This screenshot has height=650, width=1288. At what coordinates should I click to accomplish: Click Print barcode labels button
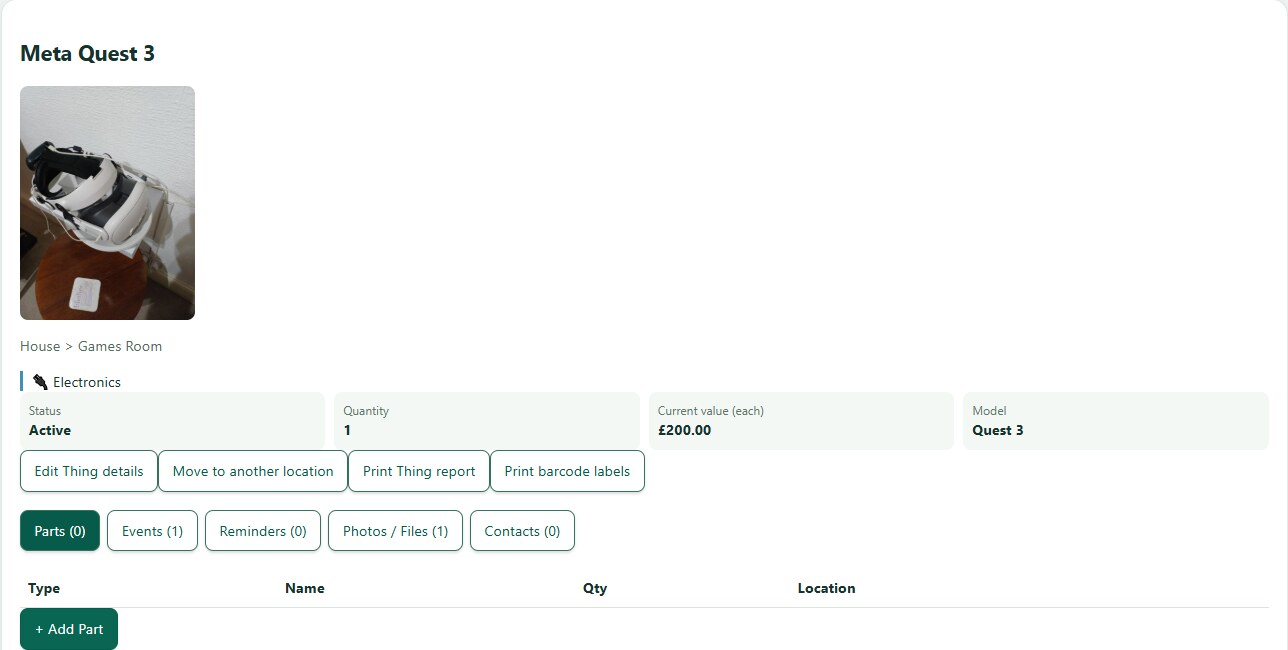(567, 471)
